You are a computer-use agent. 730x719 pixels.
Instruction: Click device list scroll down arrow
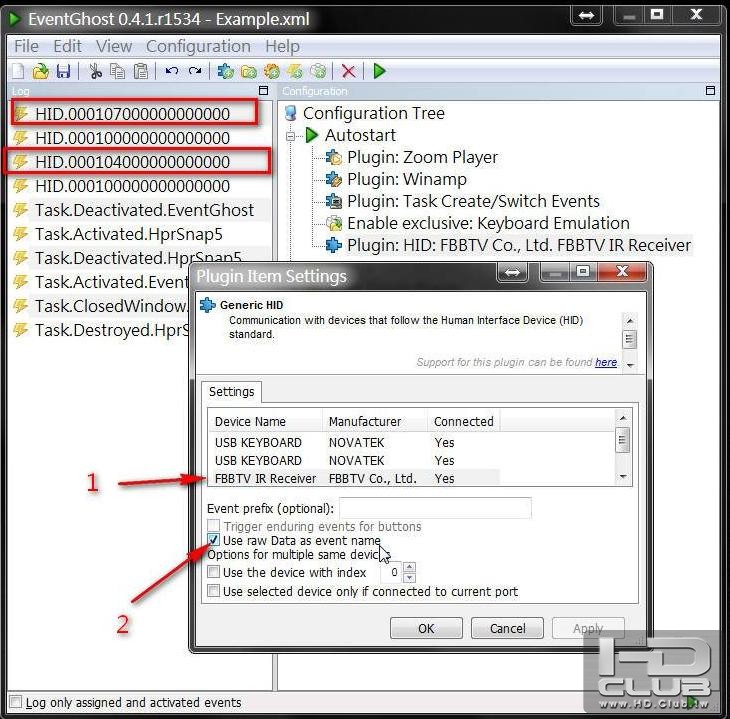(622, 476)
